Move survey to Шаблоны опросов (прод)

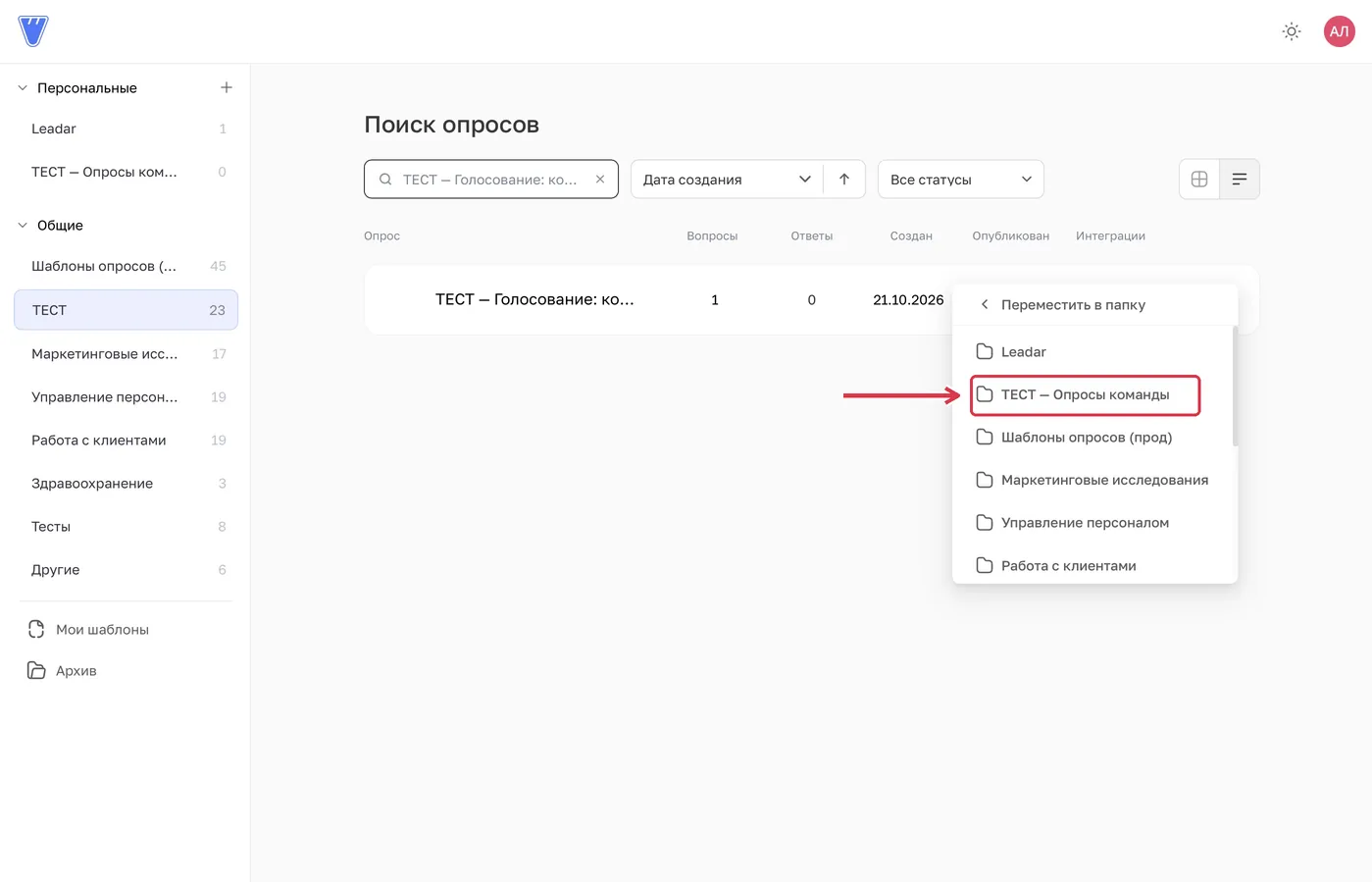pos(1093,437)
